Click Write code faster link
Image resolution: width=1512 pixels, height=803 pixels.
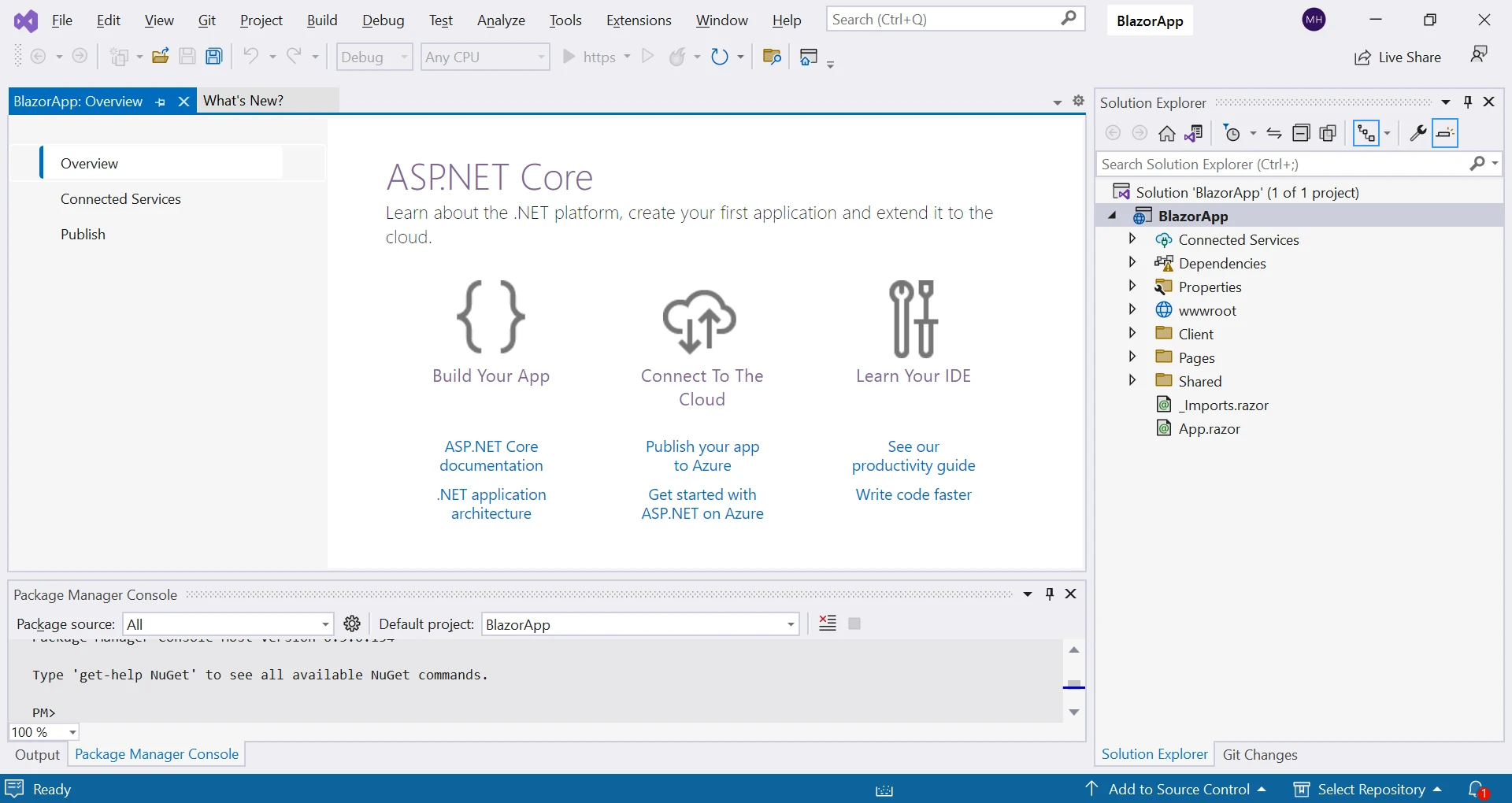point(913,494)
